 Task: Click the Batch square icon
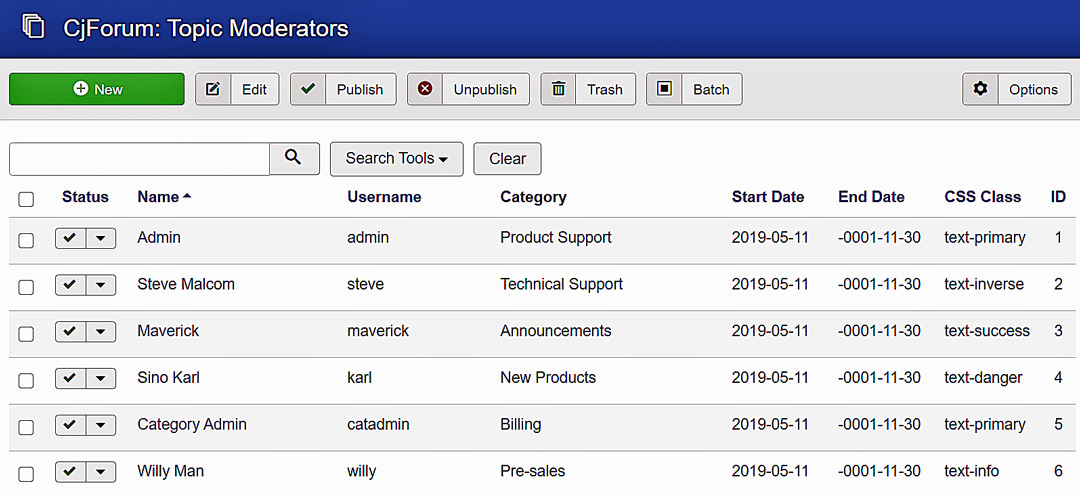tap(664, 89)
